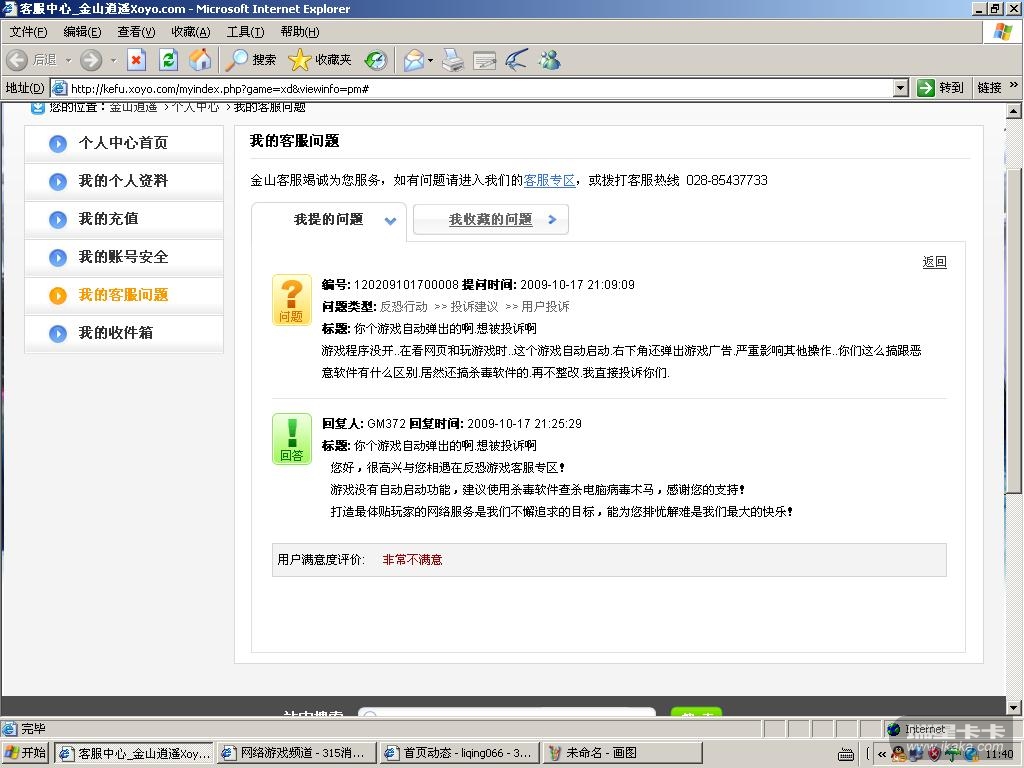Click the address bar URL field
The height and width of the screenshot is (768, 1024).
480,88
